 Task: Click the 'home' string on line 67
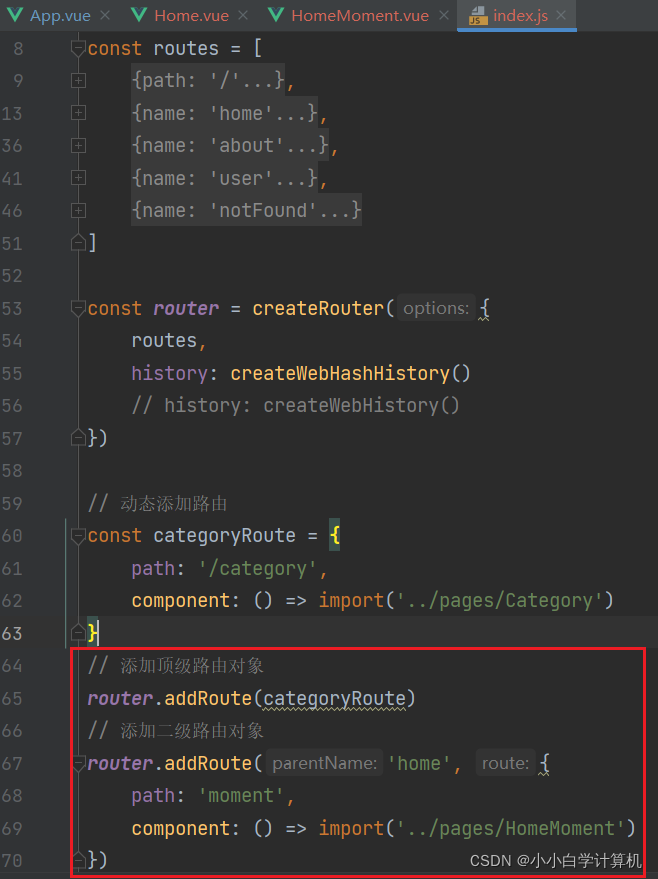click(419, 764)
